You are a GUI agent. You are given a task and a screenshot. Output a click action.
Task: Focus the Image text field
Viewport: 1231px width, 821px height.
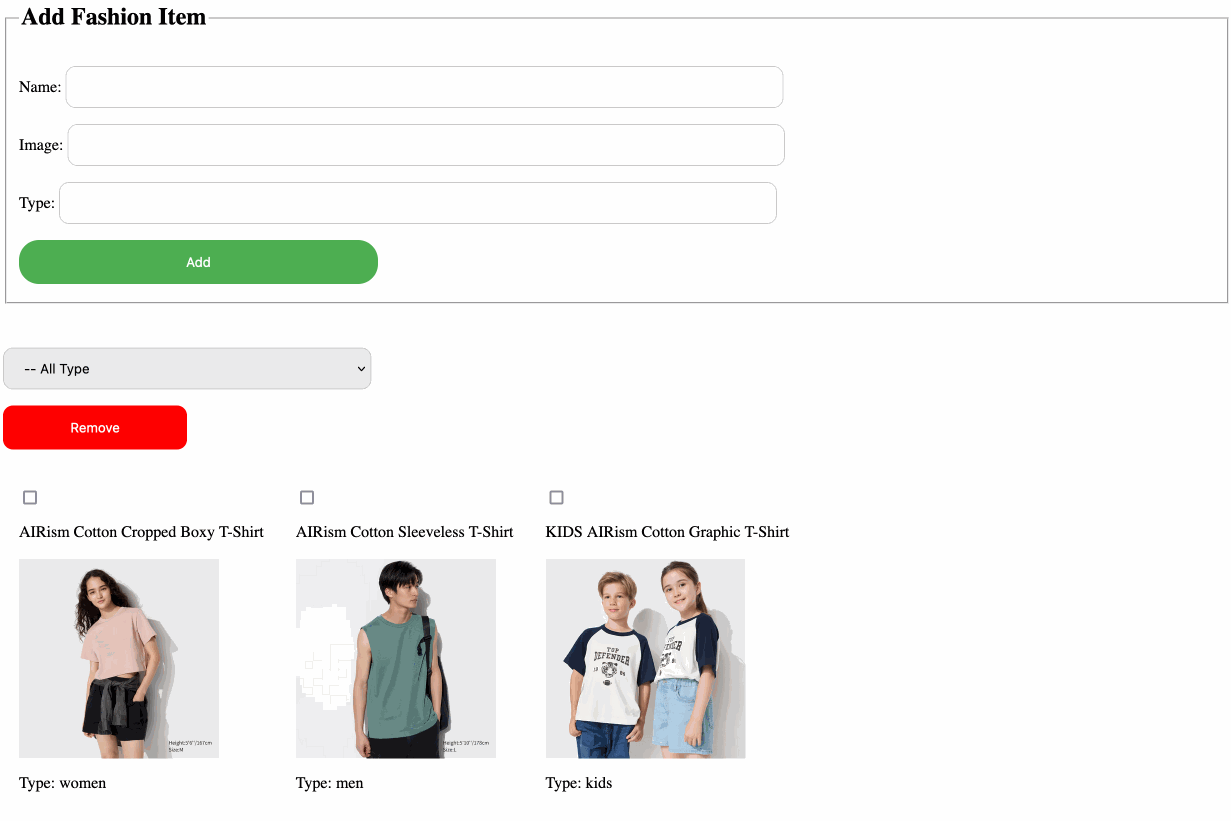(426, 145)
